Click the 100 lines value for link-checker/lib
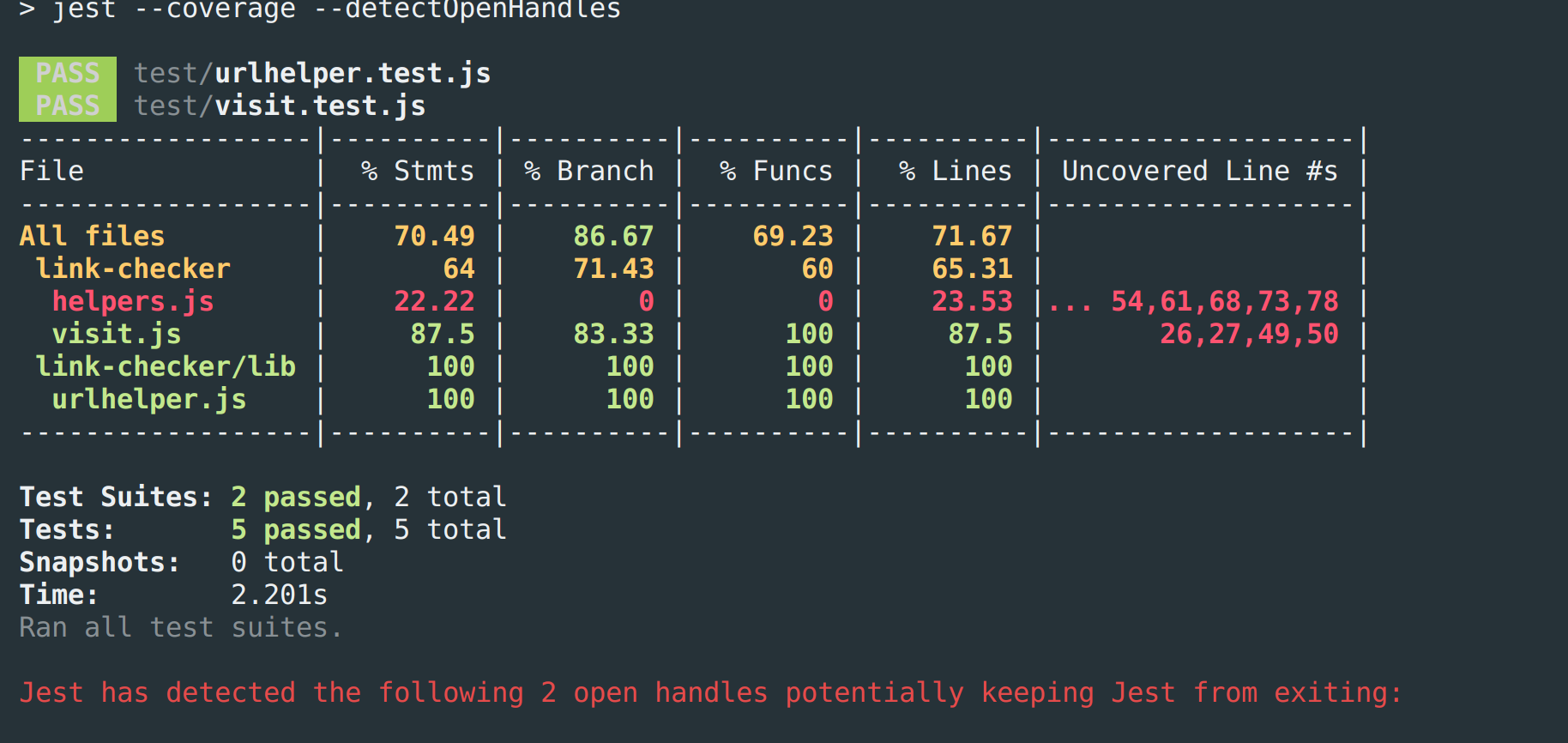 tap(988, 366)
